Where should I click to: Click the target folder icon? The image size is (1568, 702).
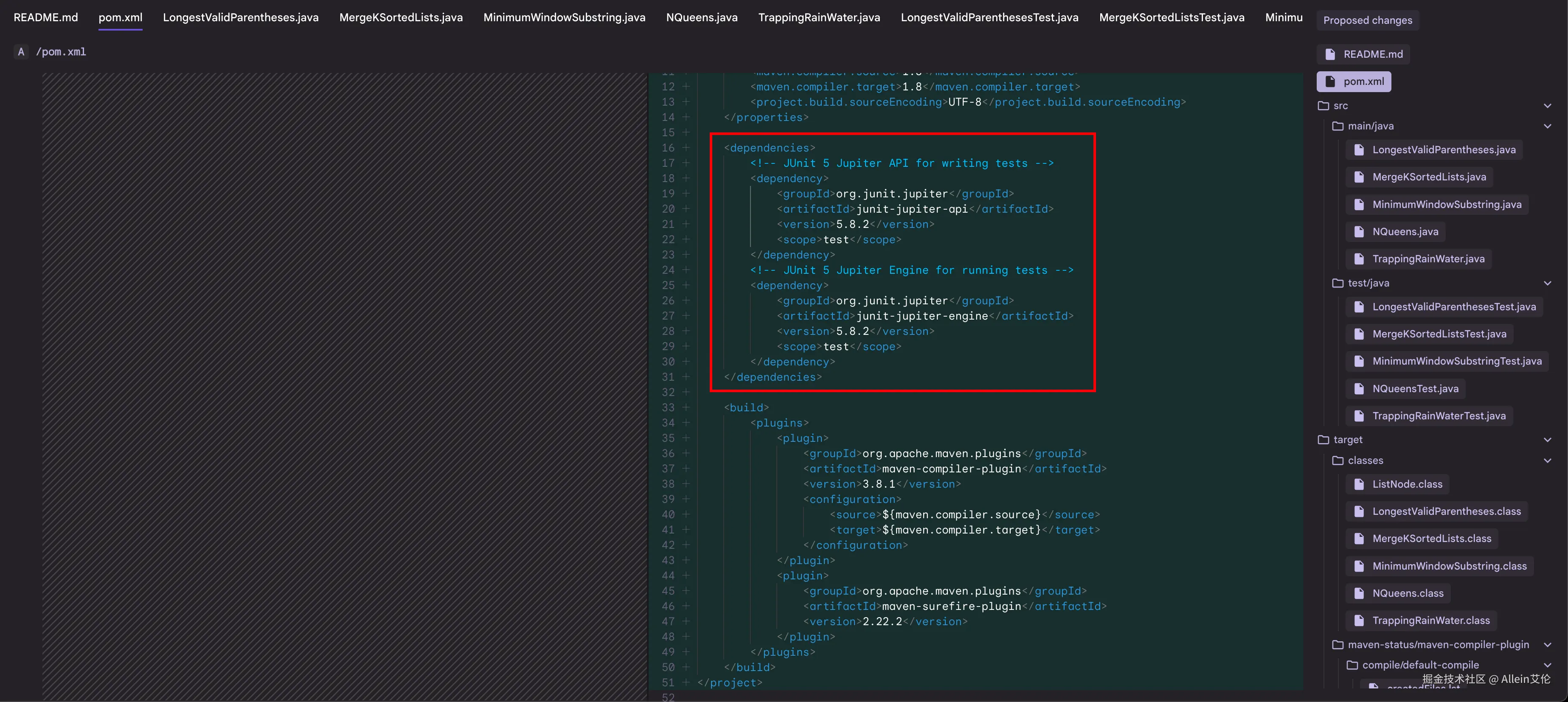1324,440
